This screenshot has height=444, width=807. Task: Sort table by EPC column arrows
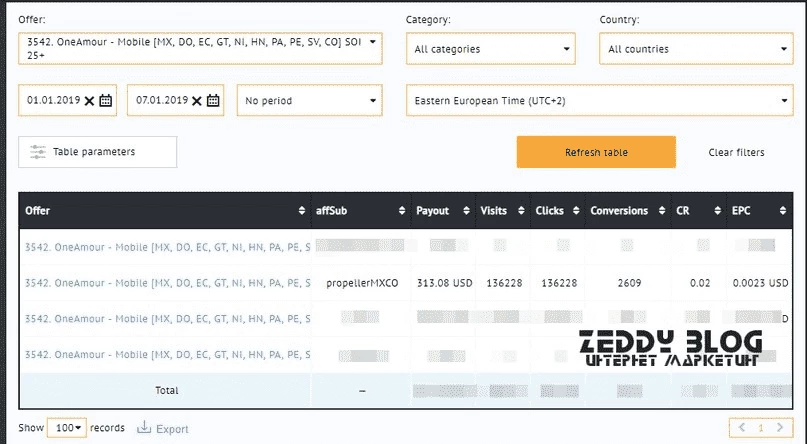[783, 210]
